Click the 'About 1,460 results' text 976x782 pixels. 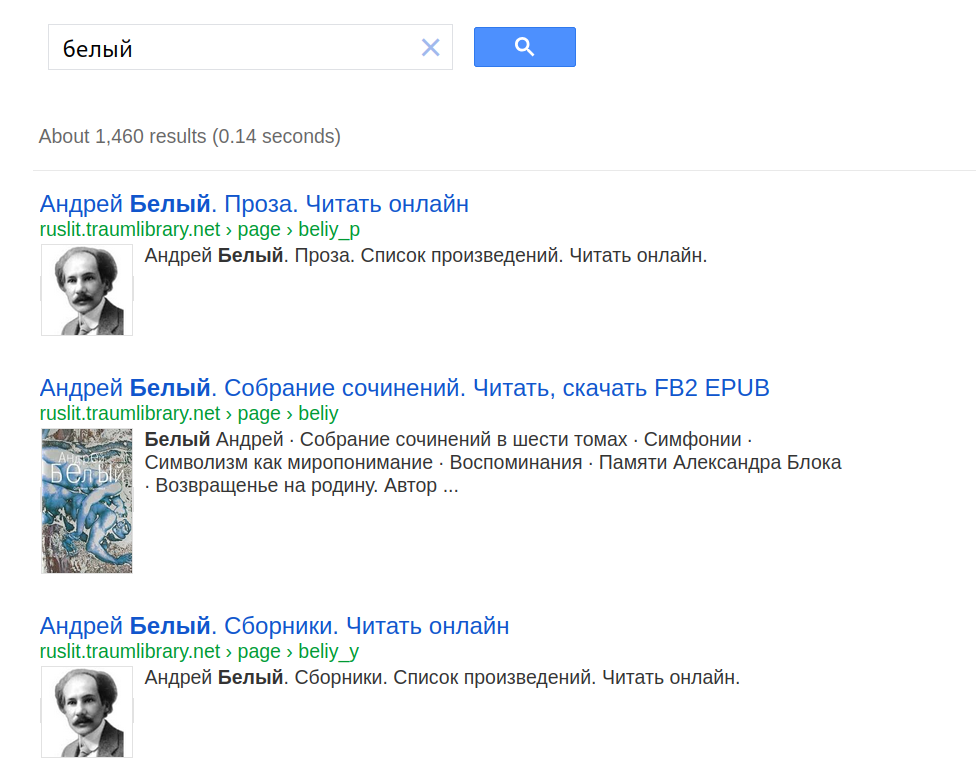tap(189, 136)
